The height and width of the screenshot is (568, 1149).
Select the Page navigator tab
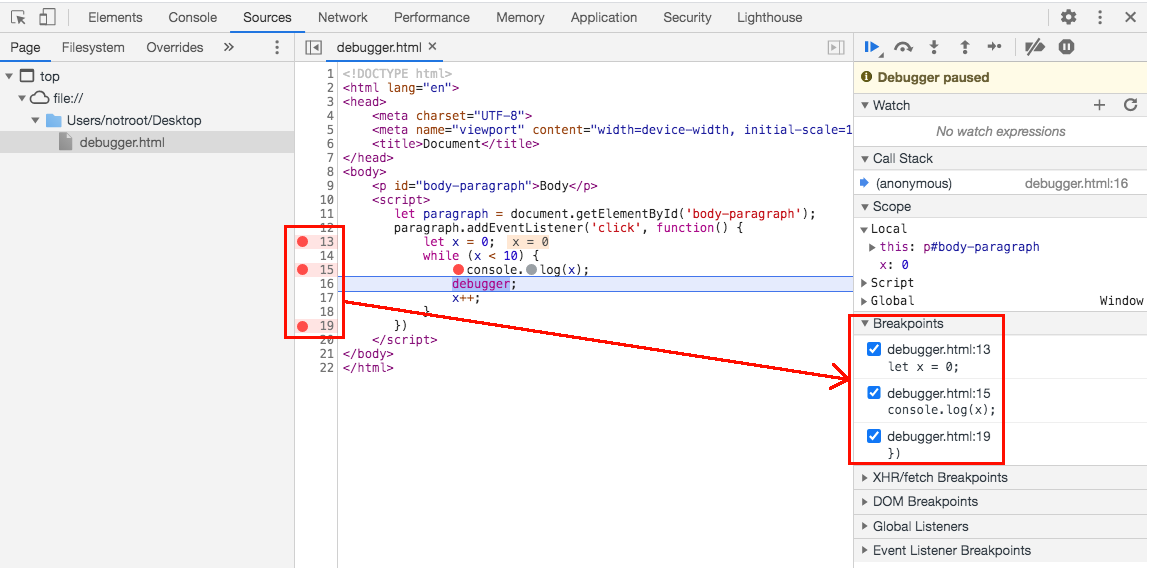[x=25, y=48]
